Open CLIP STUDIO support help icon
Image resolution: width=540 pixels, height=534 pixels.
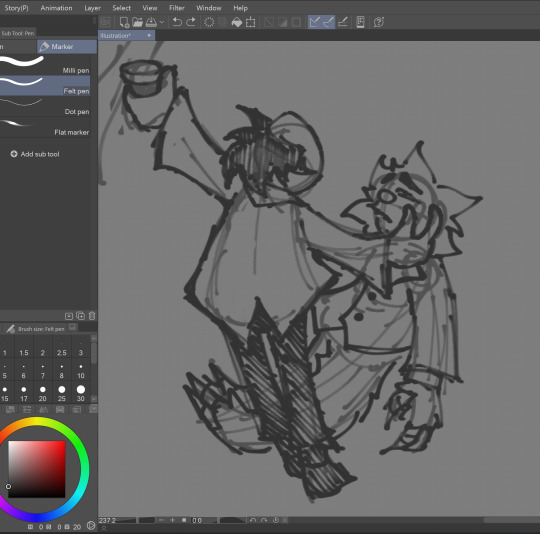click(378, 22)
